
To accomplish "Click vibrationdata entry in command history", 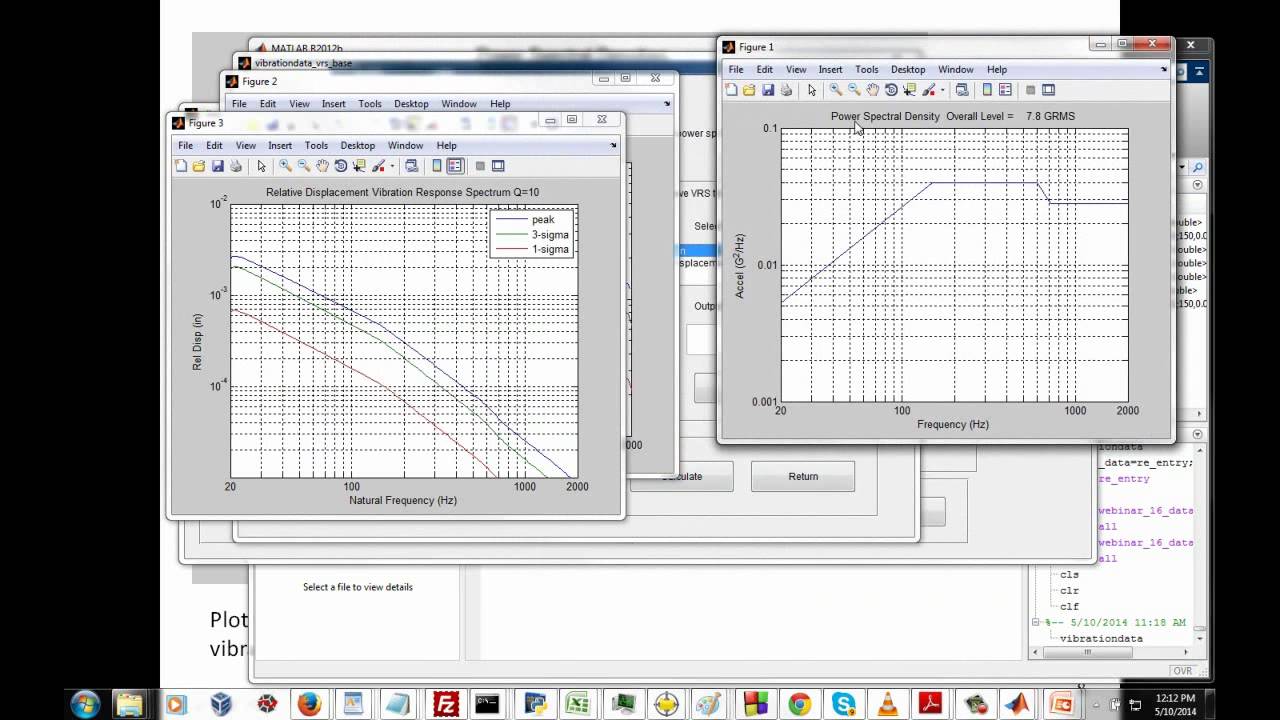I will click(1101, 638).
